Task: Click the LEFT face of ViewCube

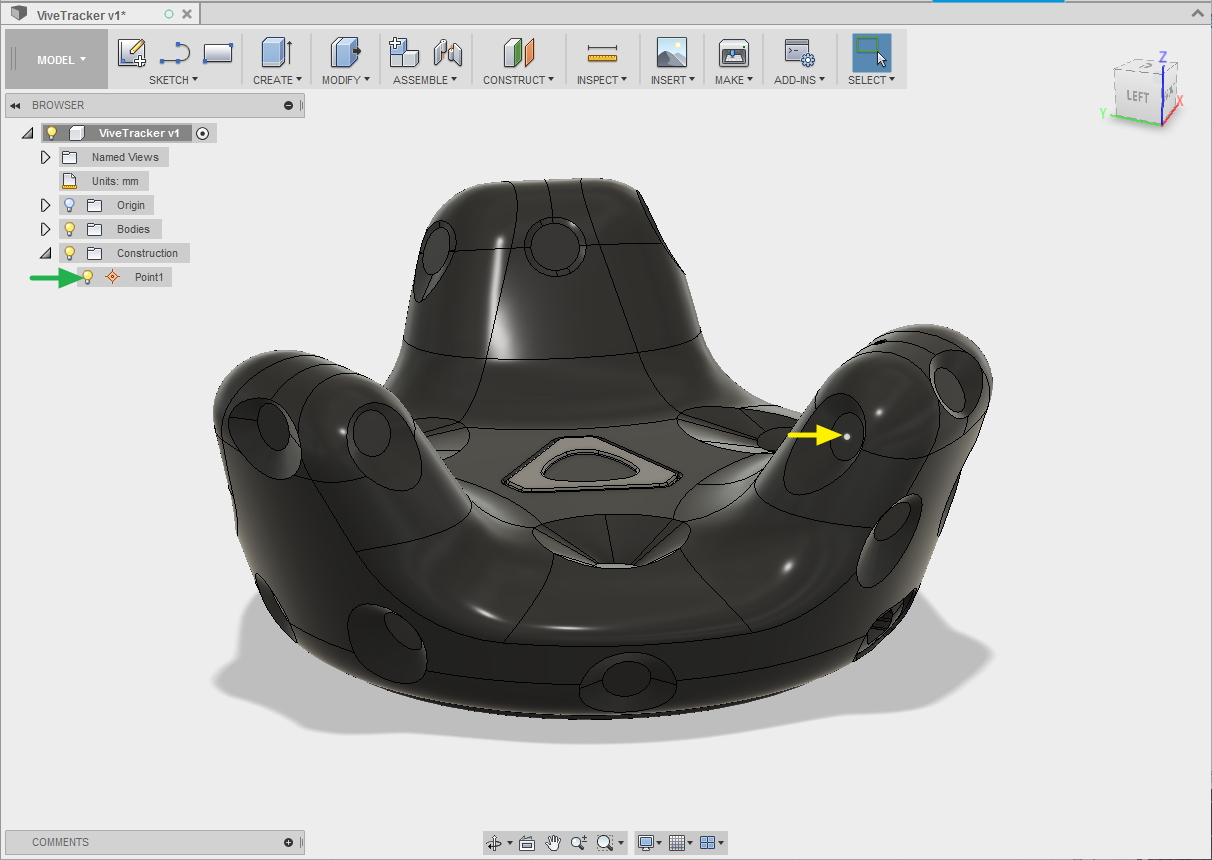Action: (x=1137, y=97)
